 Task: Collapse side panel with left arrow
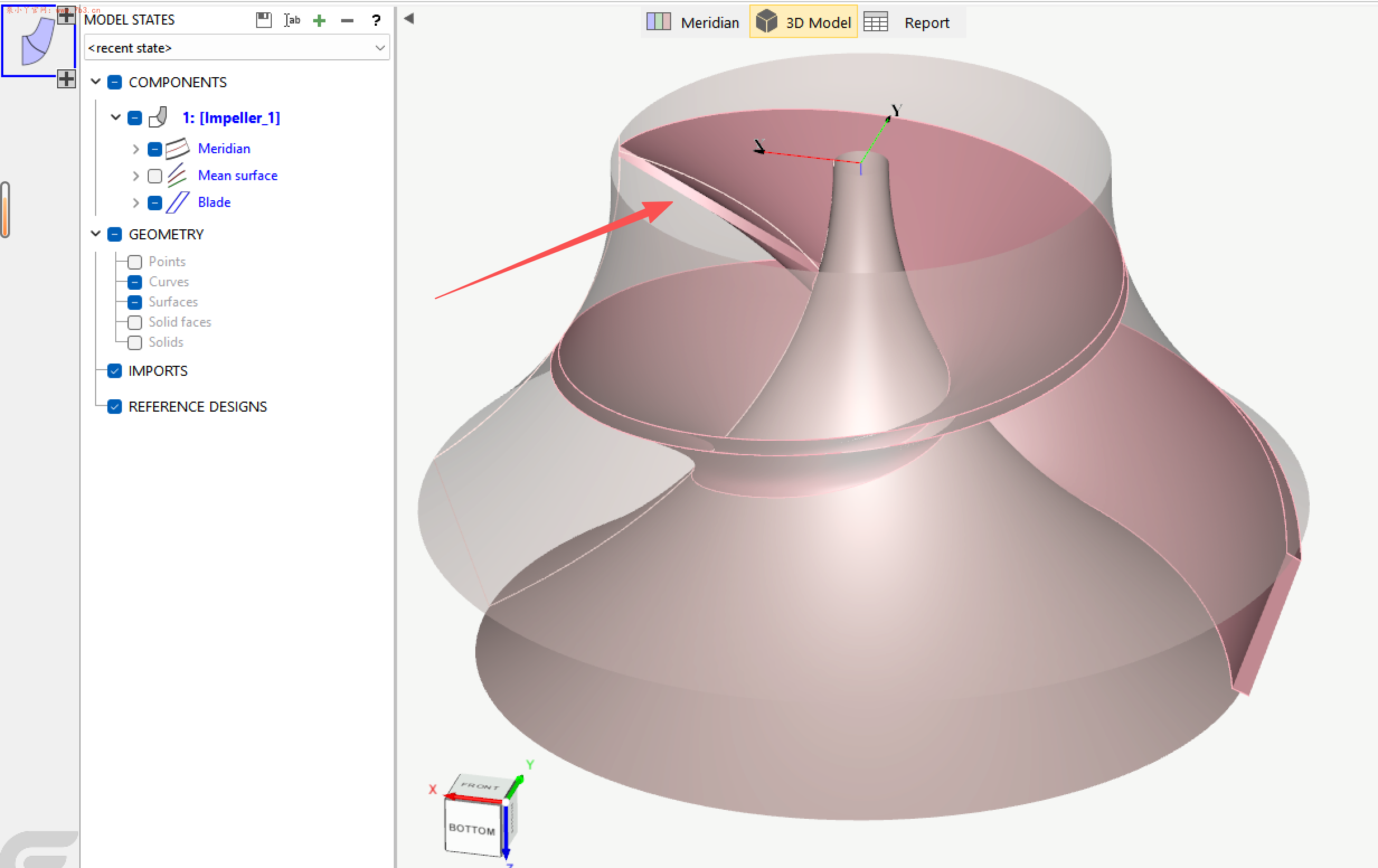point(409,18)
